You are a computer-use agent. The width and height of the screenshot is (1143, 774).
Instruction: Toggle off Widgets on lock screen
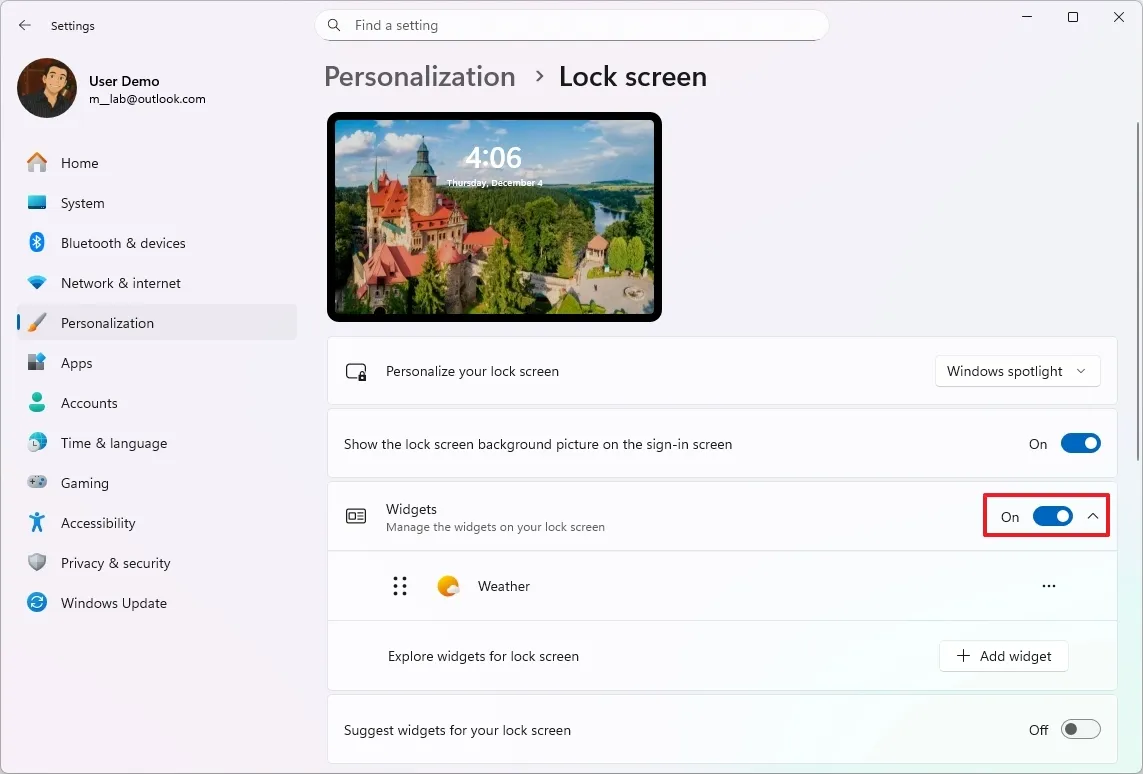tap(1051, 516)
